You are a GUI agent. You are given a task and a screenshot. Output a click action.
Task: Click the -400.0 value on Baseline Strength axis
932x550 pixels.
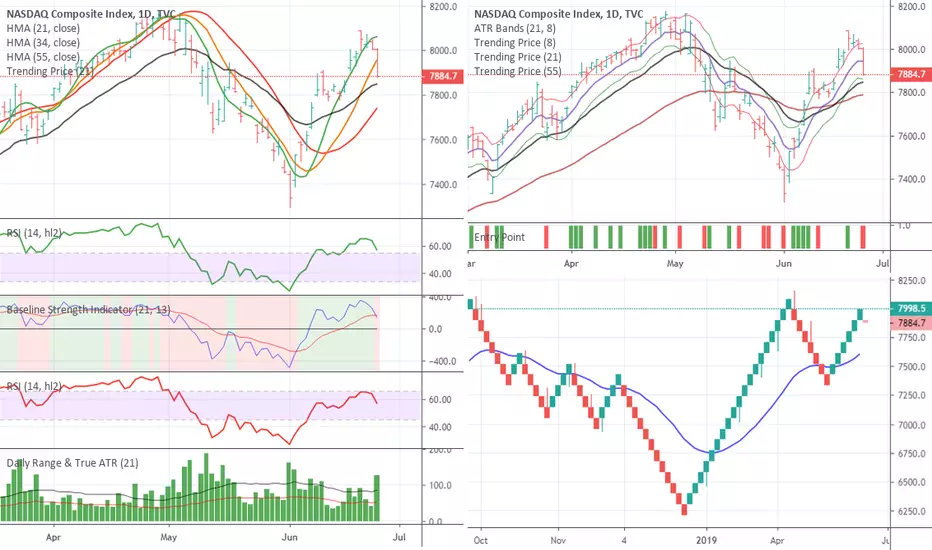[x=441, y=362]
